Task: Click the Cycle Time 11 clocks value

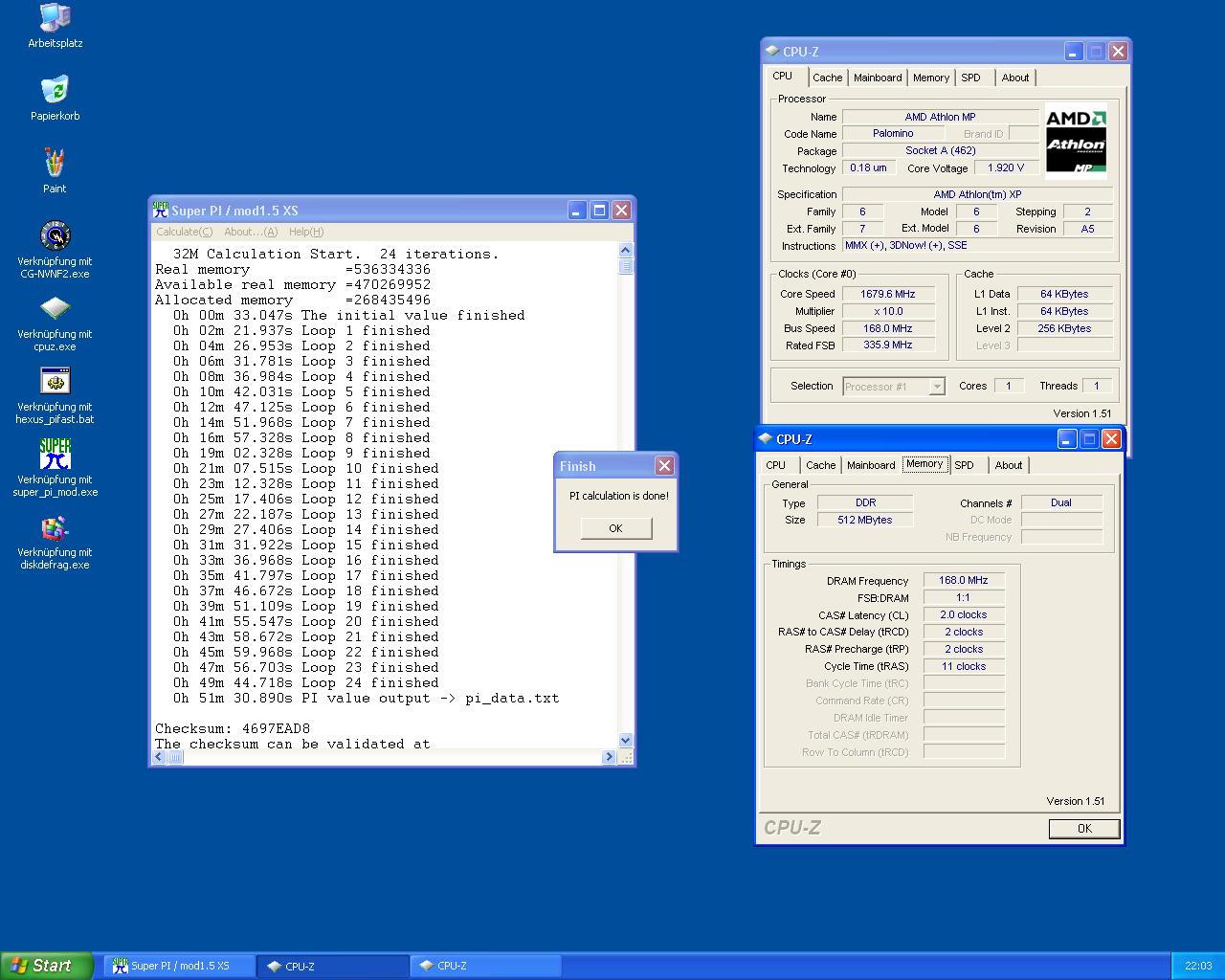Action: tap(964, 667)
